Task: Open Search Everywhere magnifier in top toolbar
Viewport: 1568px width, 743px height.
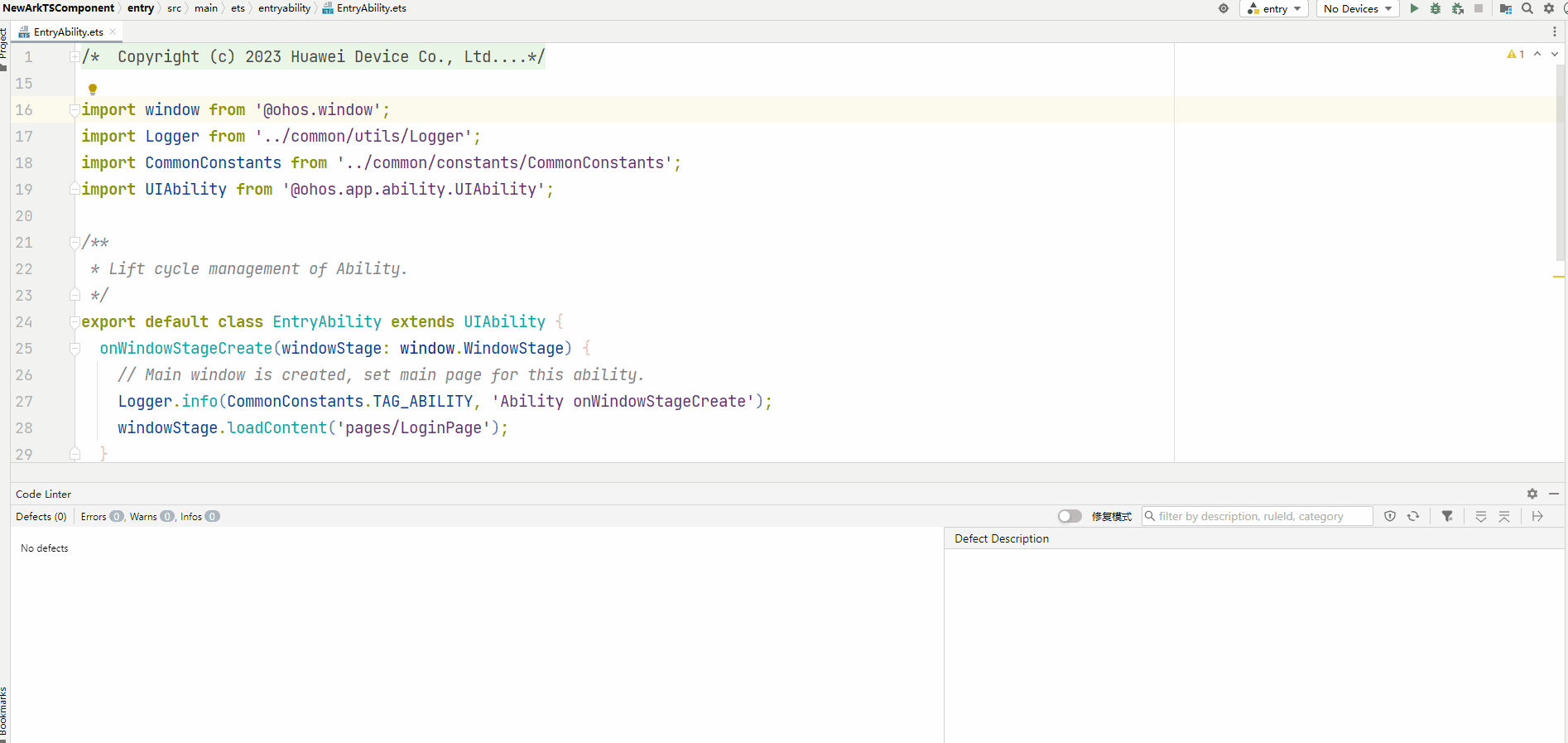Action: [1527, 8]
